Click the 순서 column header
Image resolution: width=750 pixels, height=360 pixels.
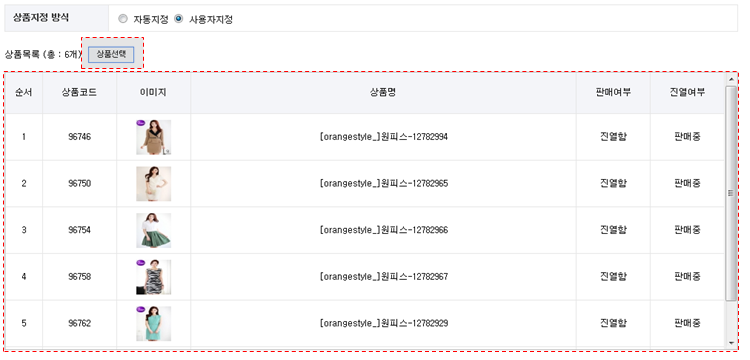pyautogui.click(x=24, y=93)
